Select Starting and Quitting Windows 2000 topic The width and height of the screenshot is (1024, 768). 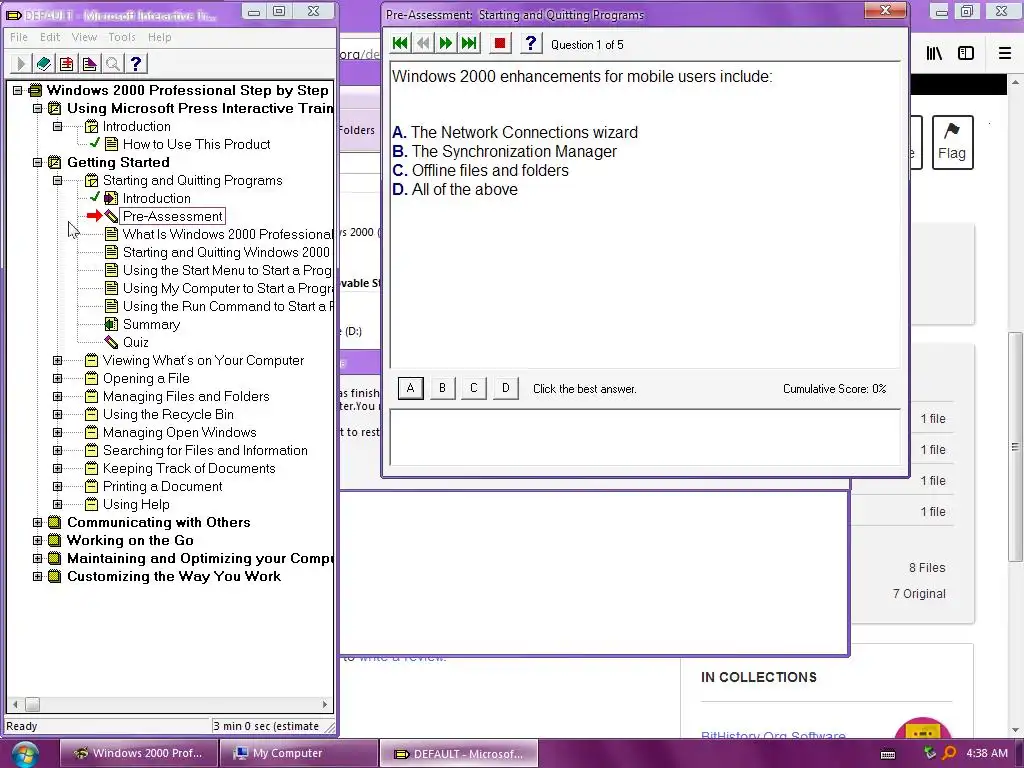[227, 252]
